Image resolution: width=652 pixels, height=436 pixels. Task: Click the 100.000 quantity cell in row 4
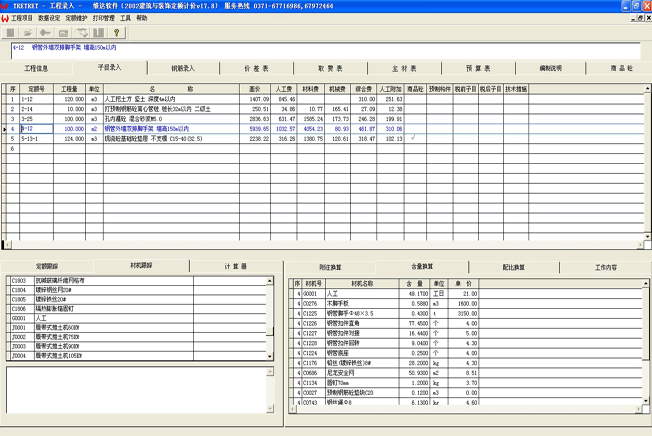pyautogui.click(x=69, y=129)
